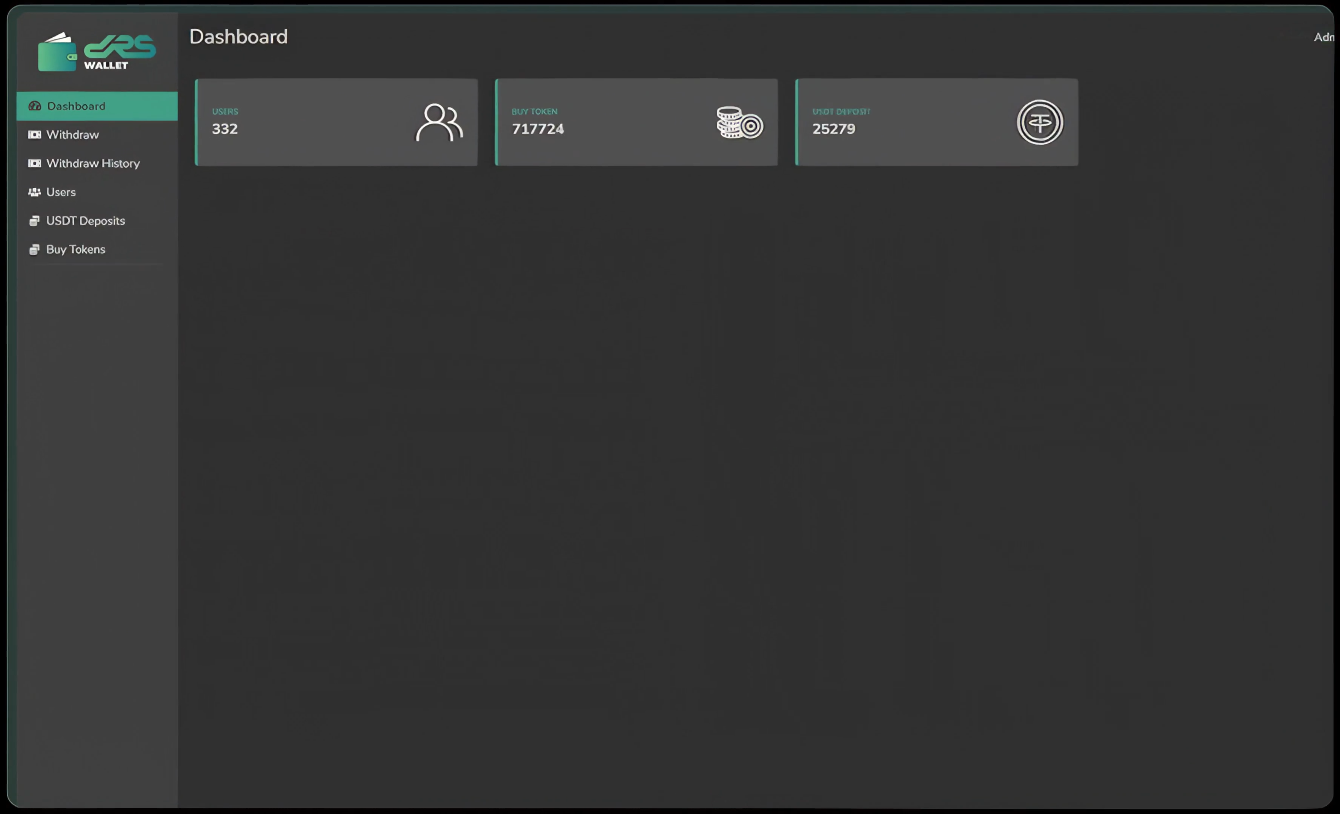Open the Withdraw History page label
Image resolution: width=1340 pixels, height=814 pixels.
coord(93,163)
